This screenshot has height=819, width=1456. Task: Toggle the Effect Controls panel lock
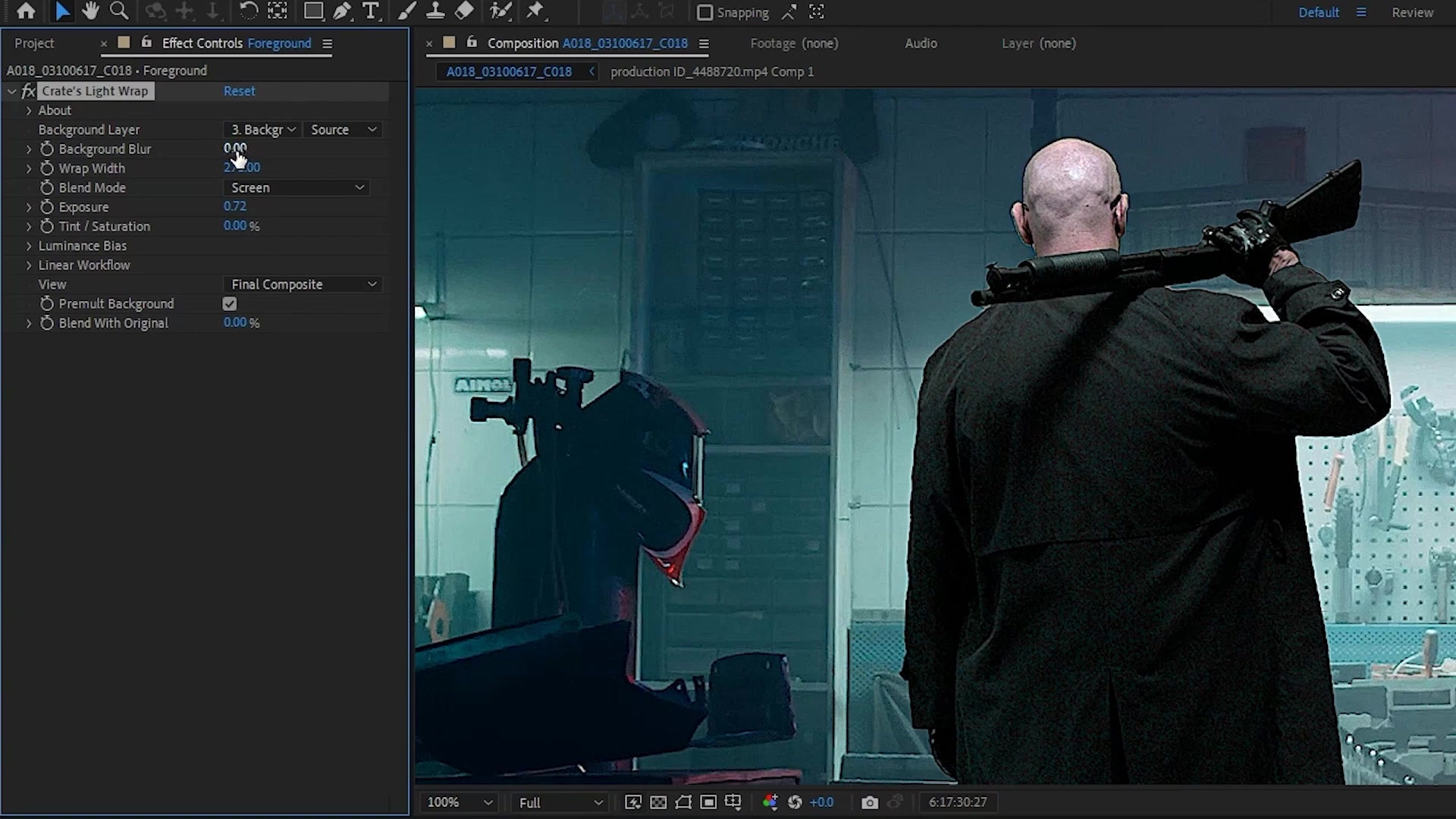146,42
